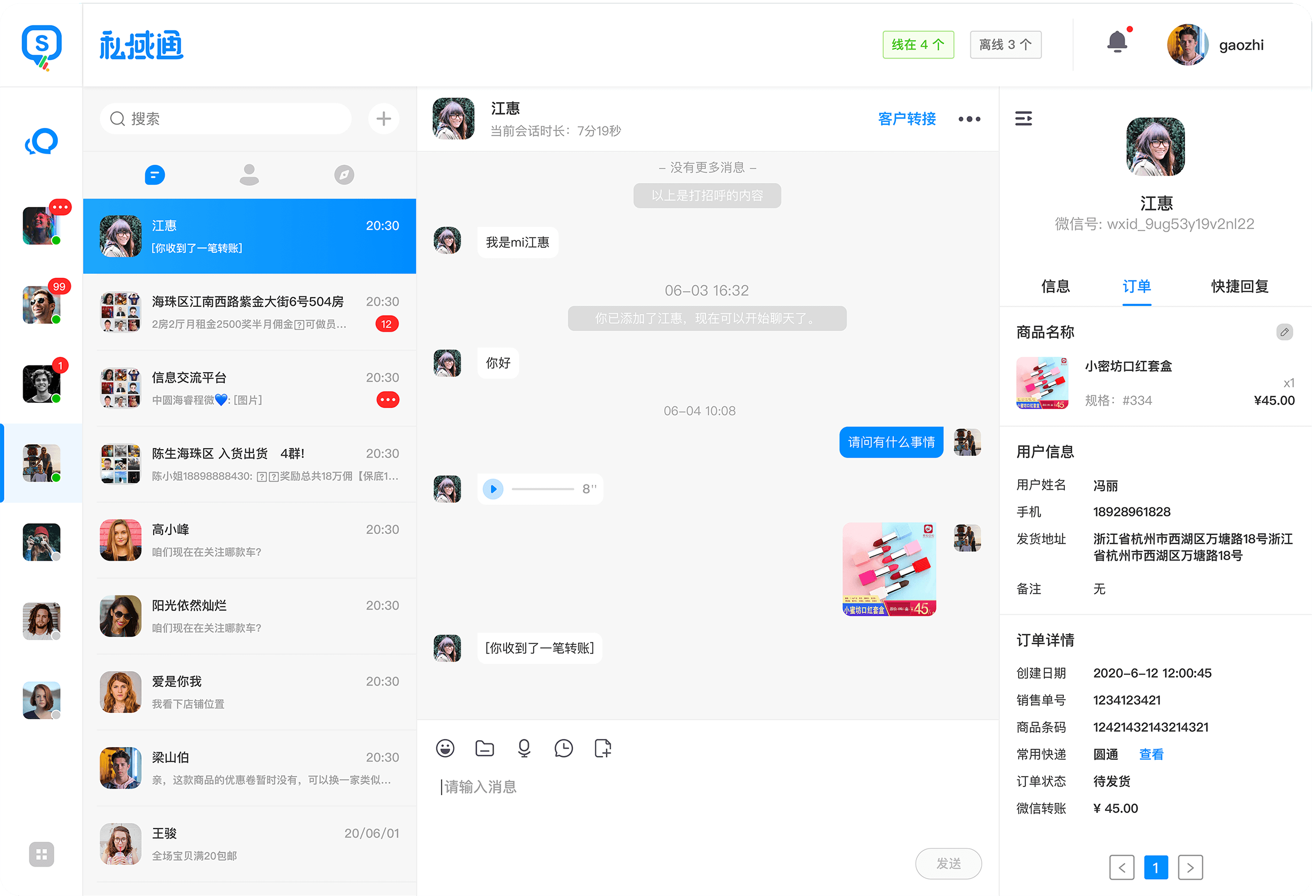1316x896 pixels.
Task: Toggle the 离线 3 个 offline filter
Action: pyautogui.click(x=1005, y=45)
